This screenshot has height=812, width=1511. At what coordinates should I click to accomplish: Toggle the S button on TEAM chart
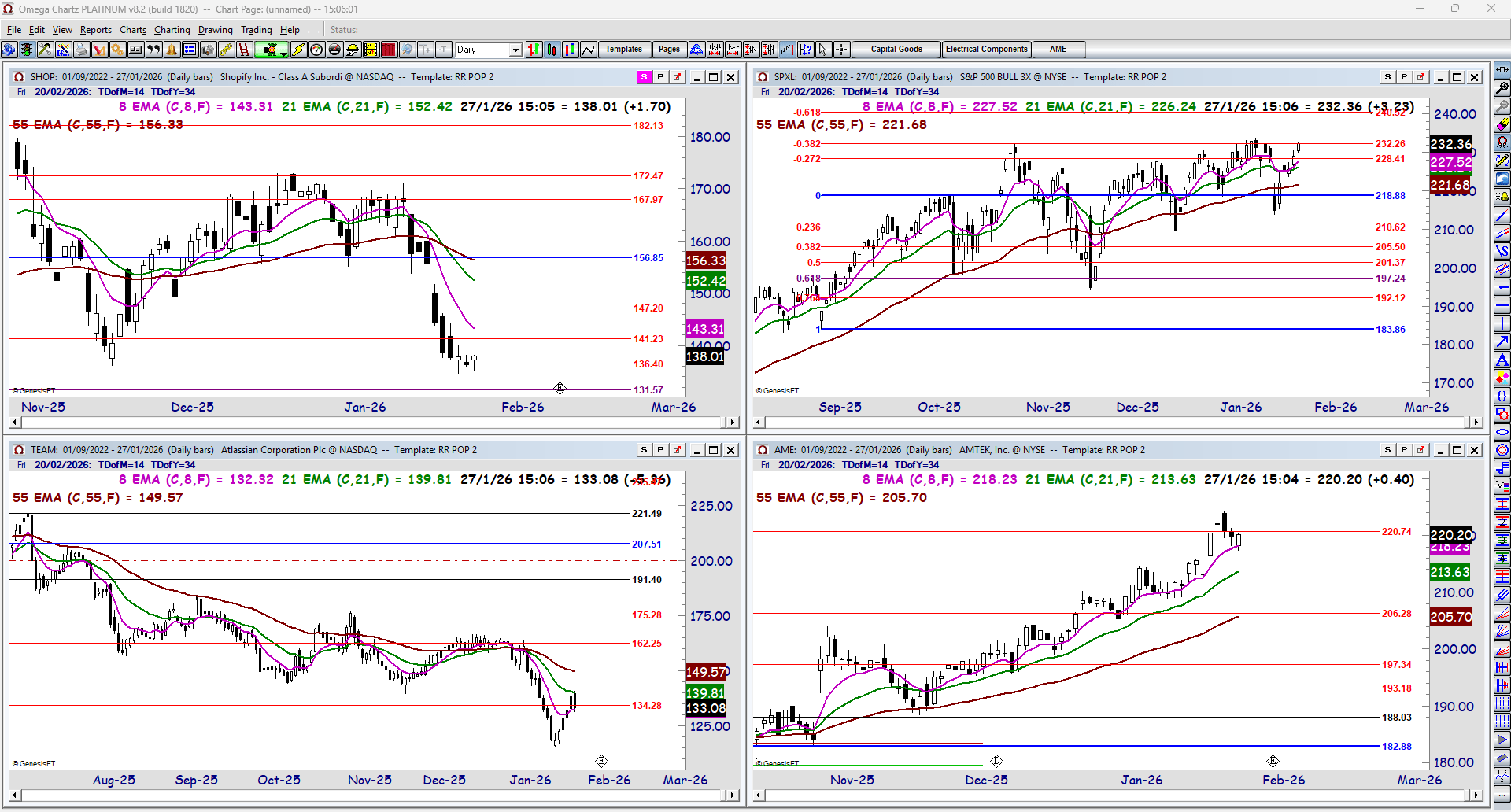[x=644, y=450]
